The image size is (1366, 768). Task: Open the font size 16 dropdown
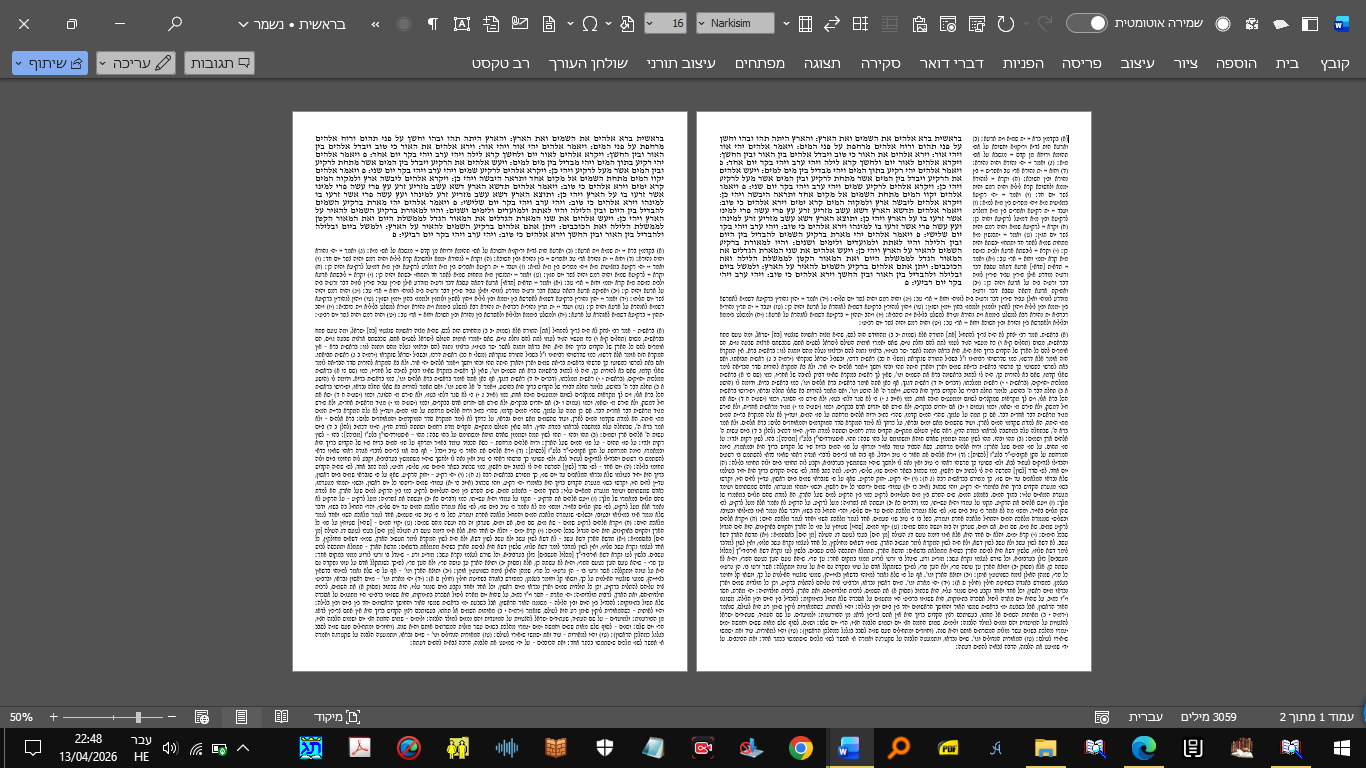665,23
